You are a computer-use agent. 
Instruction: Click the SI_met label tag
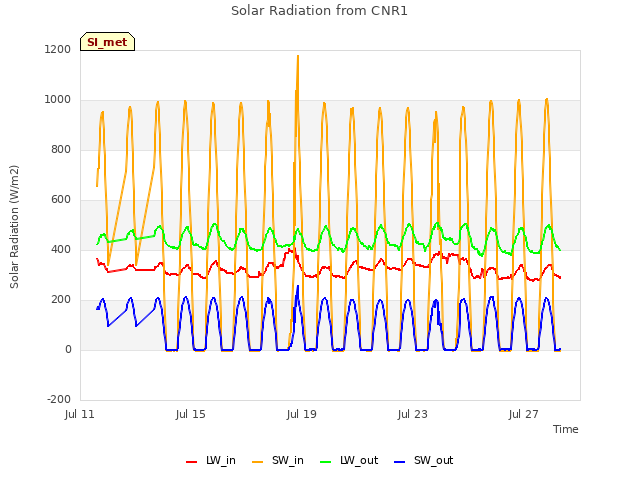pyautogui.click(x=107, y=42)
